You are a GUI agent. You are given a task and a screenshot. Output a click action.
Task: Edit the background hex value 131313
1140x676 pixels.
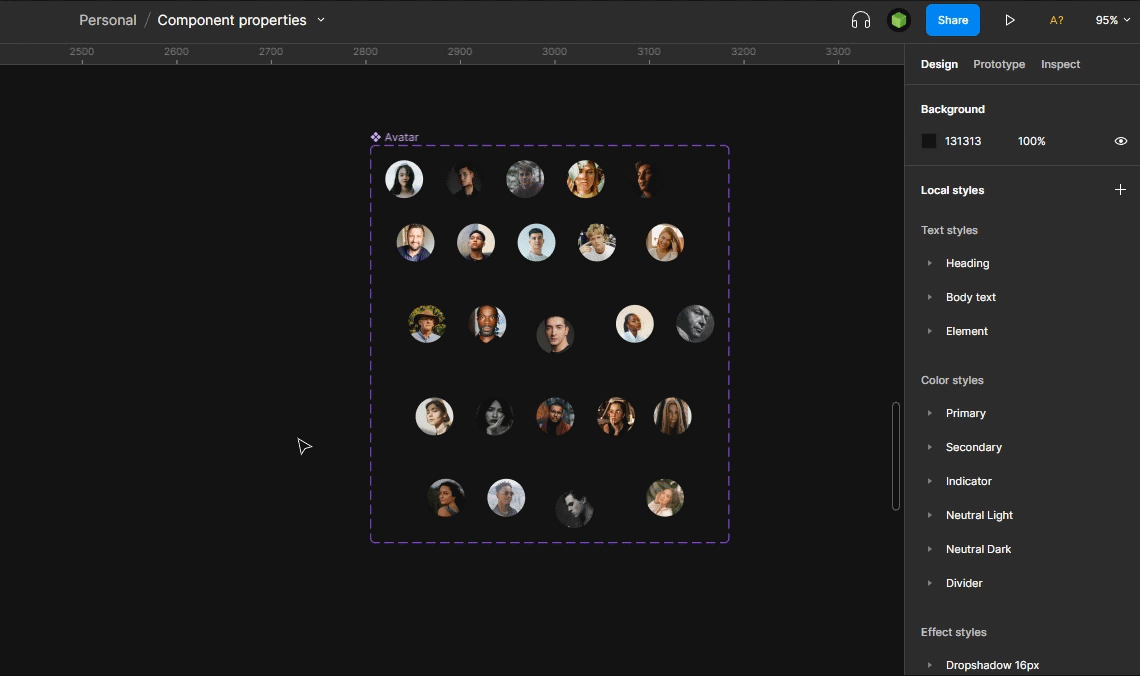click(963, 141)
